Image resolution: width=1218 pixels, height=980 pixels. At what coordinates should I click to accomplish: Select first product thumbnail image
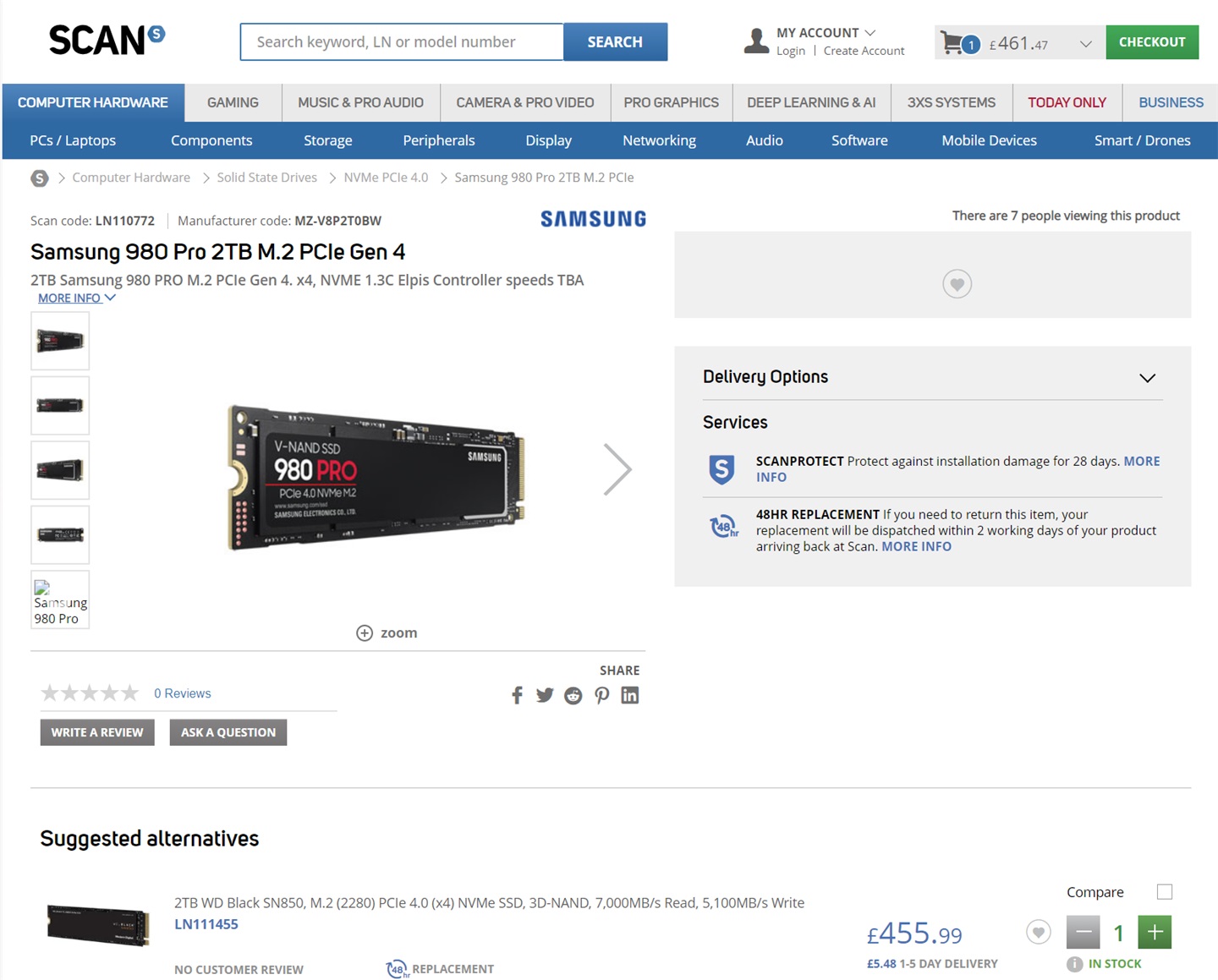tap(60, 341)
